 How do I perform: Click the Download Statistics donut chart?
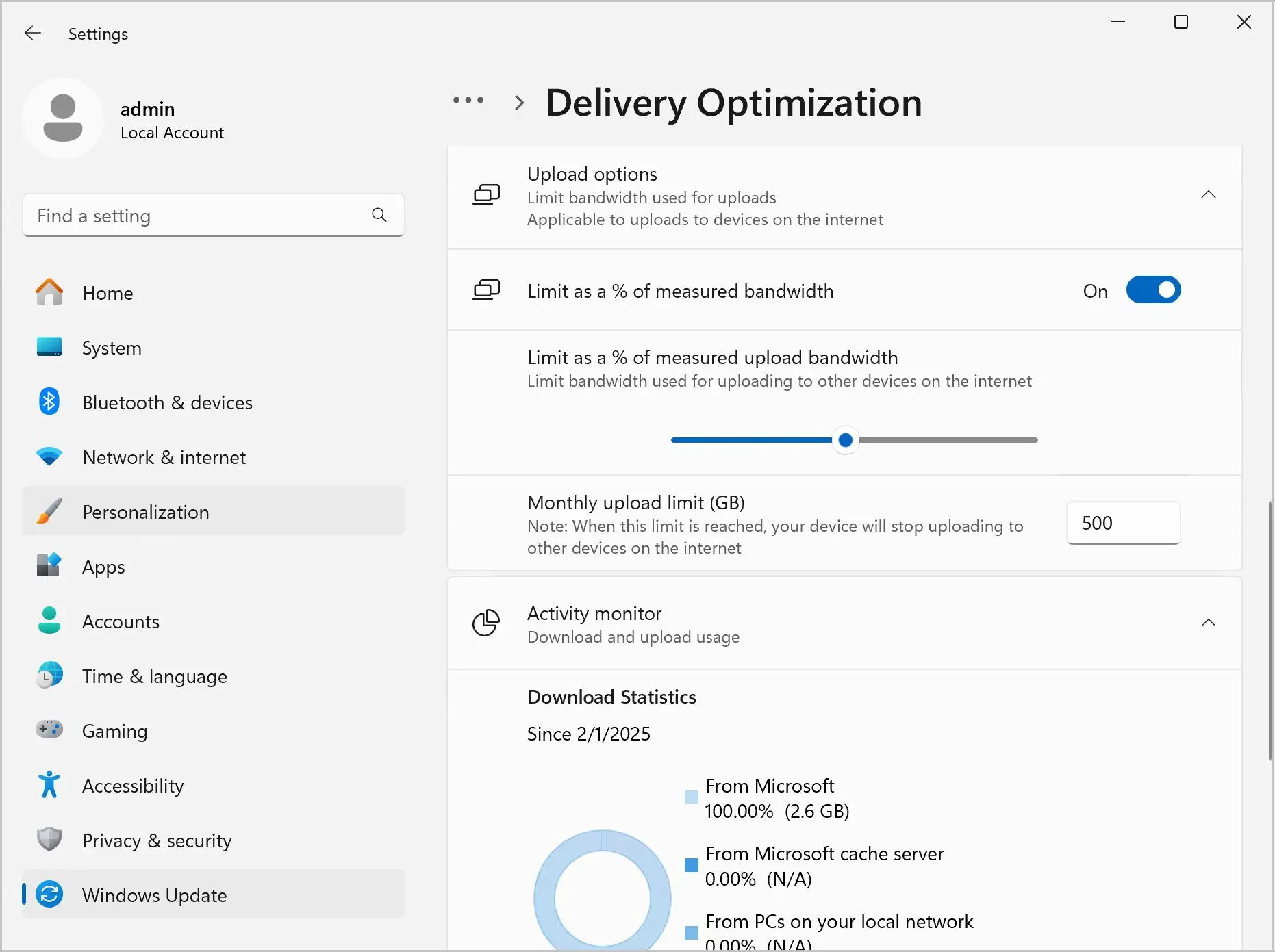(603, 890)
